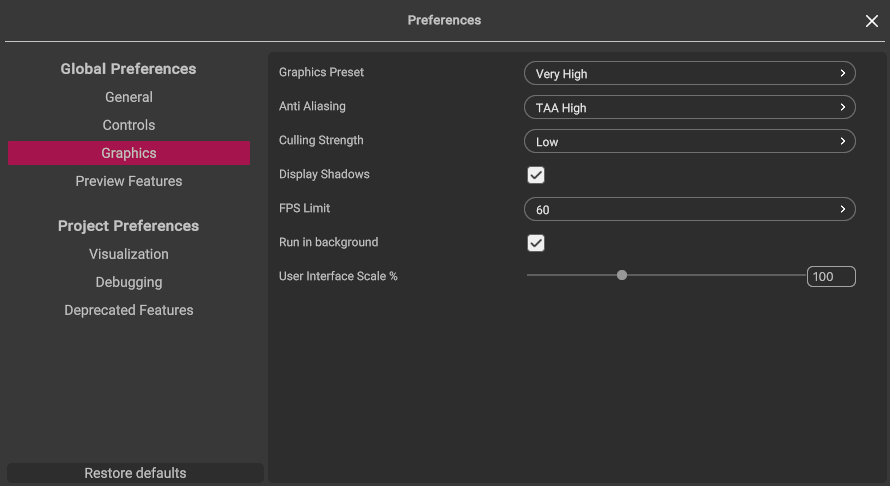Uncheck the Display Shadows checkbox

[x=536, y=175]
